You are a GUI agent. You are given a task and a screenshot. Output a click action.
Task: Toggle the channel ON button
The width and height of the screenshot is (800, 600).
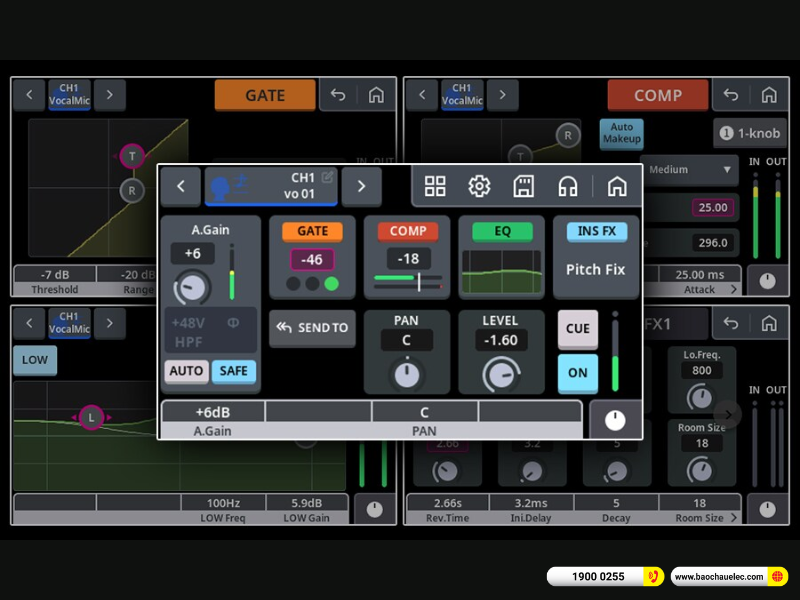pyautogui.click(x=578, y=373)
